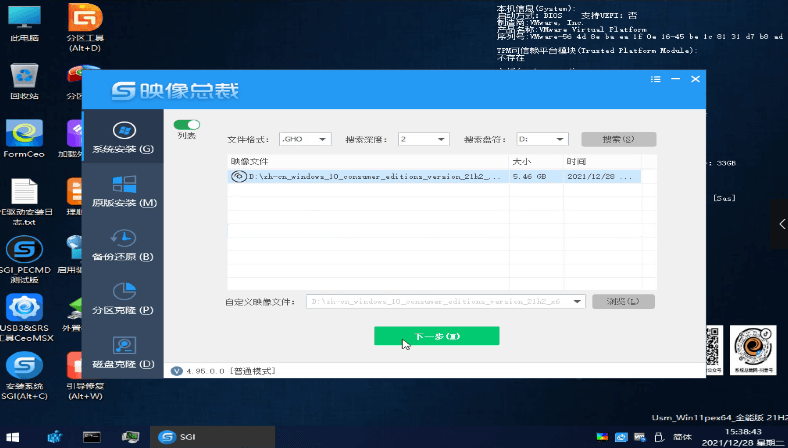Open the PE driver install log txt file
The image size is (788, 448).
(24, 201)
